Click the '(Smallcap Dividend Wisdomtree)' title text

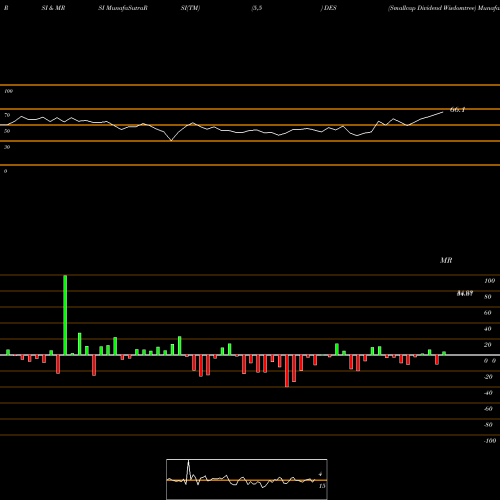click(x=432, y=8)
